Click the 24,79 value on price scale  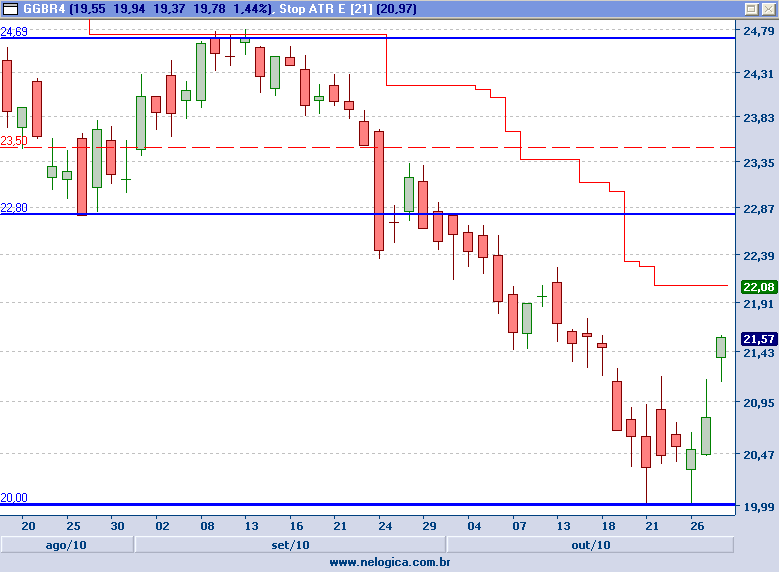click(757, 31)
